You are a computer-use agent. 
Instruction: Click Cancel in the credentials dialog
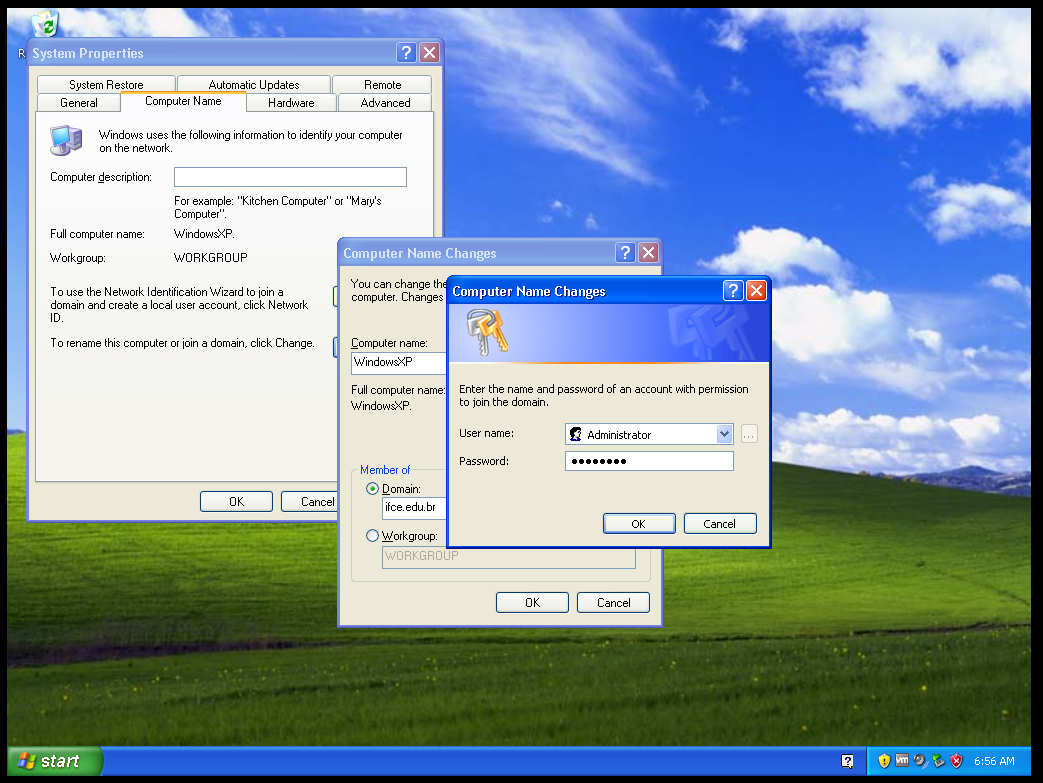(x=720, y=524)
